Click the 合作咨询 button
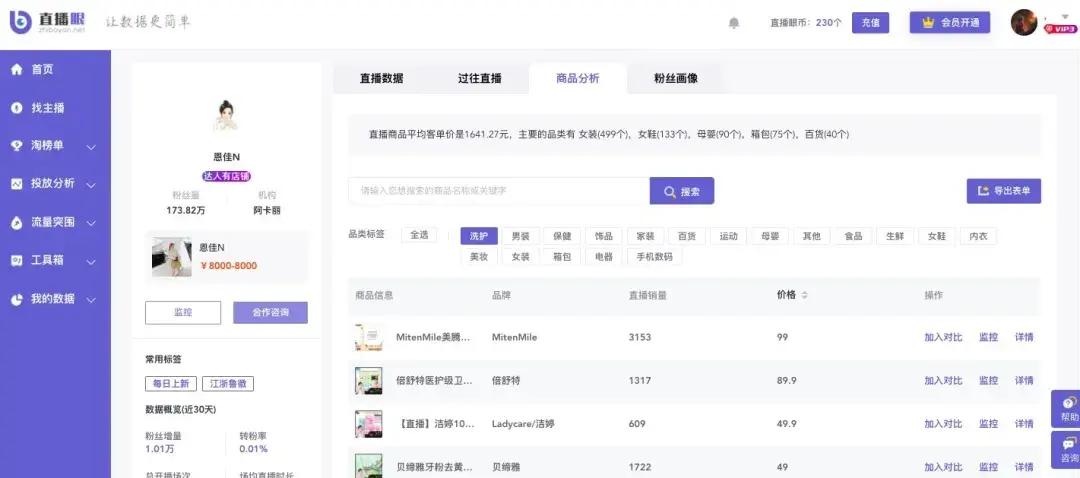 point(270,312)
